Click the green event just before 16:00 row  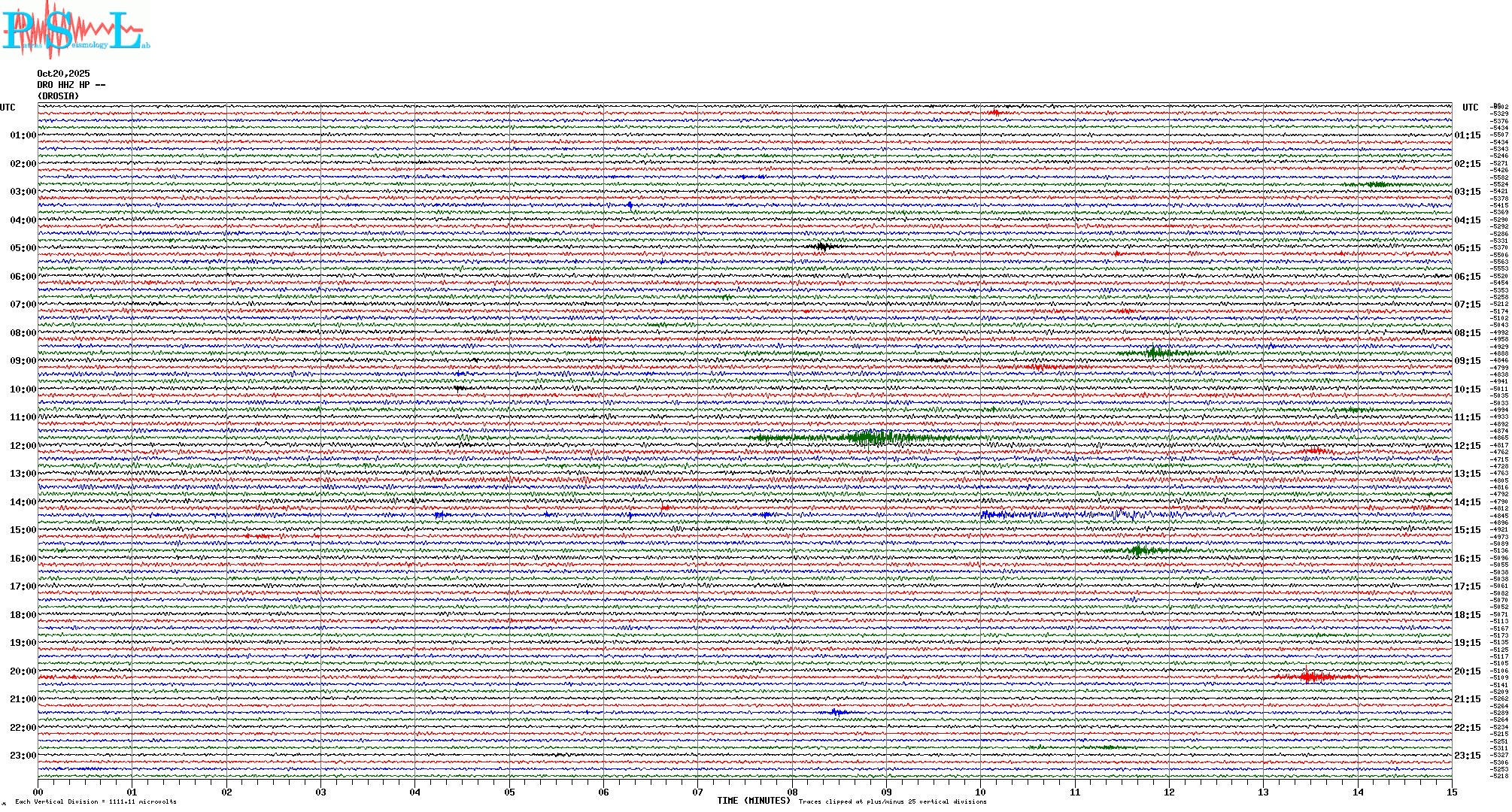(1139, 550)
